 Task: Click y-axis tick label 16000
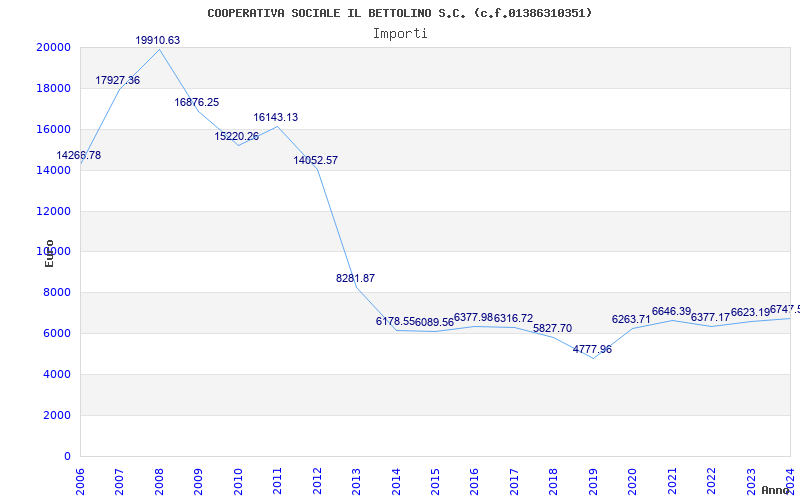pyautogui.click(x=53, y=129)
